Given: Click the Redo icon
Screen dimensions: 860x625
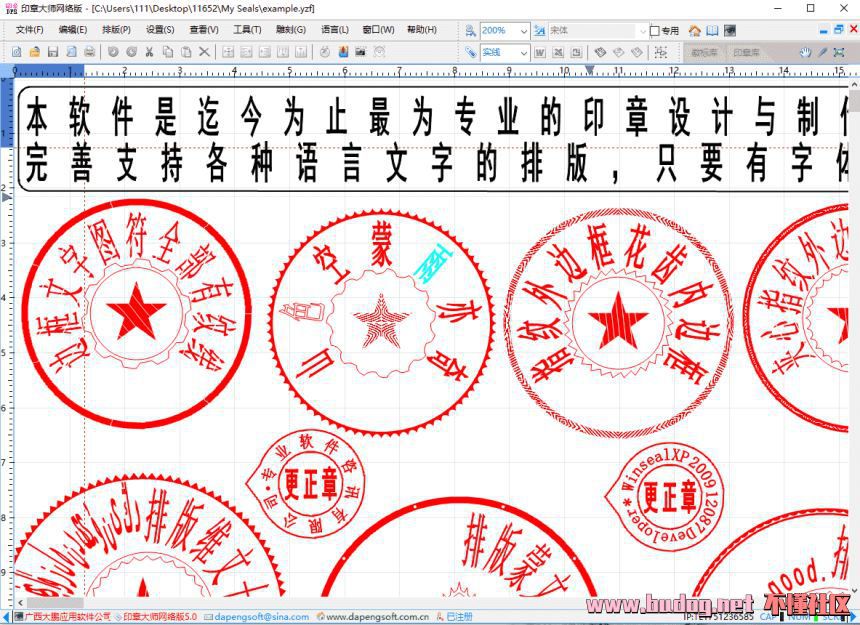Looking at the screenshot, I should (132, 52).
